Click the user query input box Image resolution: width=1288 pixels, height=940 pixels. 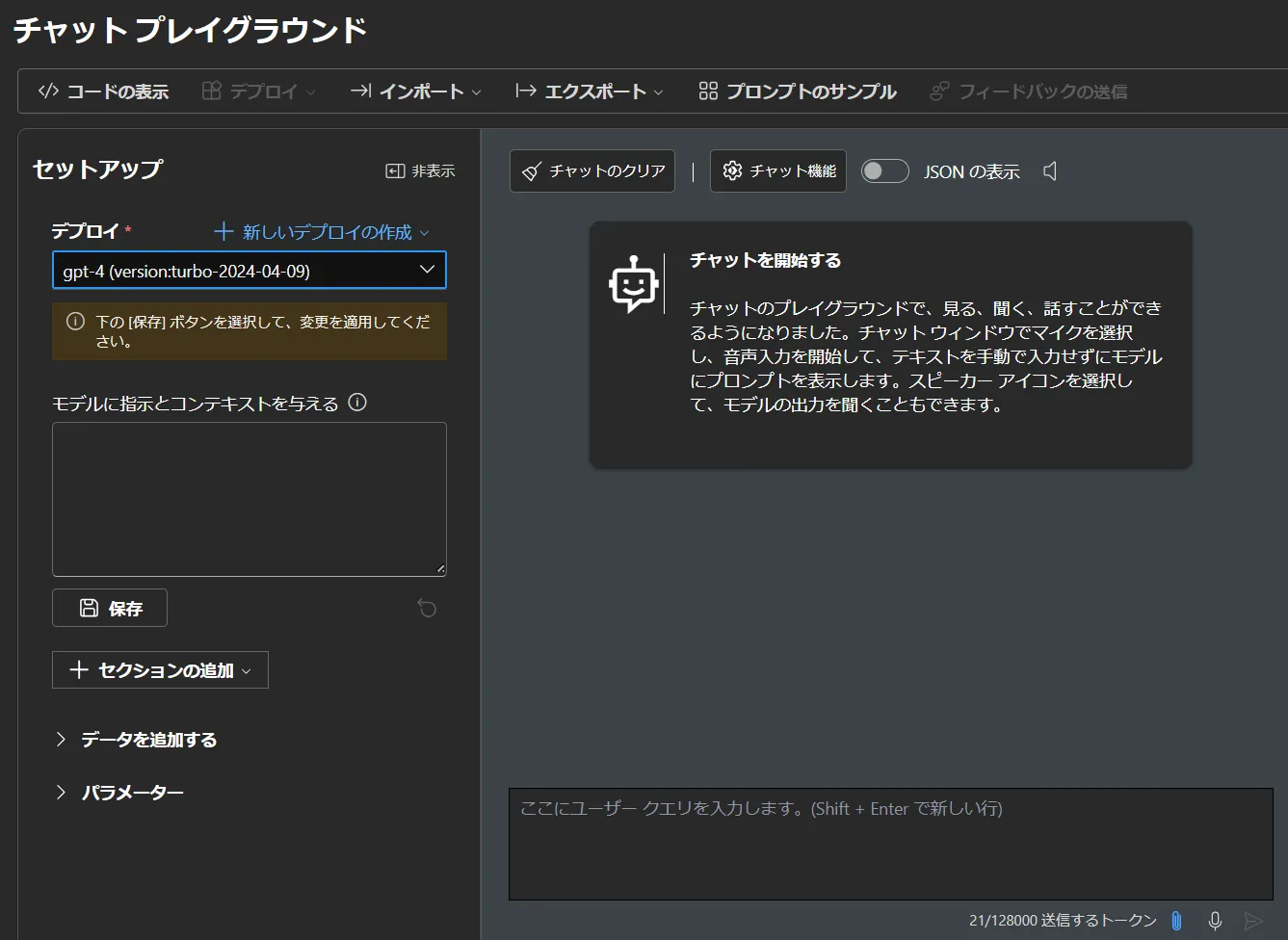[x=890, y=844]
